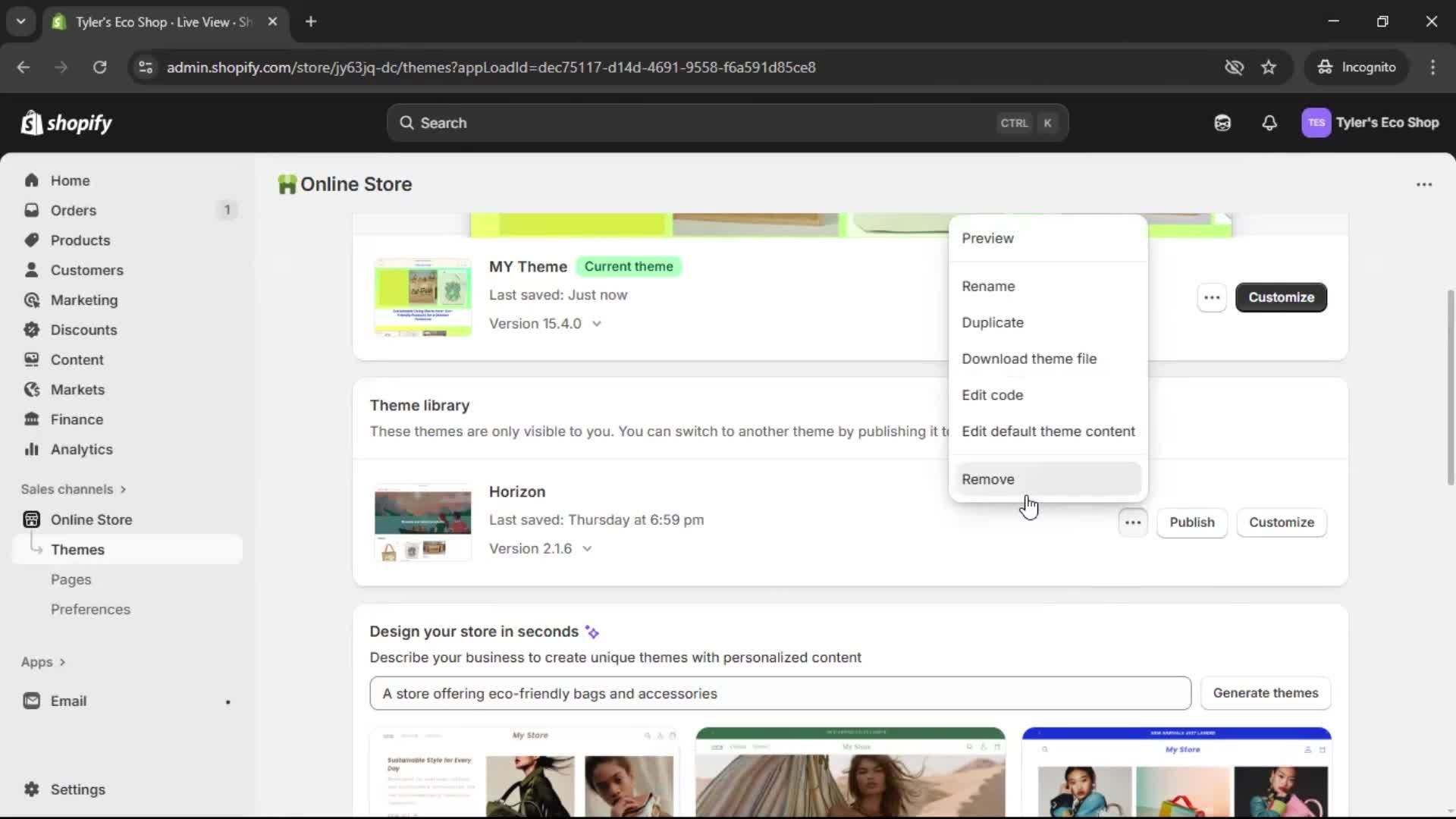Open MY Theme version 15.4.0 dropdown
Viewport: 1456px width, 819px height.
[597, 323]
